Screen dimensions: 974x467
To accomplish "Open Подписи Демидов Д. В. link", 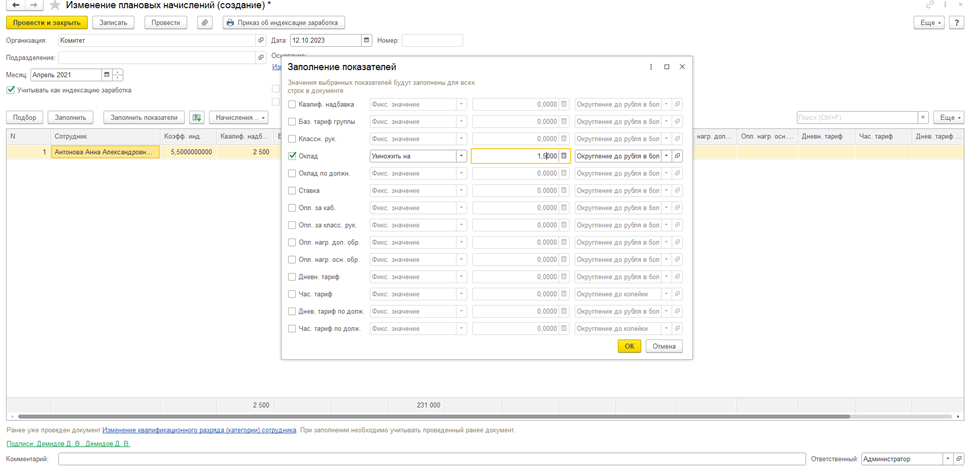I will pos(68,444).
